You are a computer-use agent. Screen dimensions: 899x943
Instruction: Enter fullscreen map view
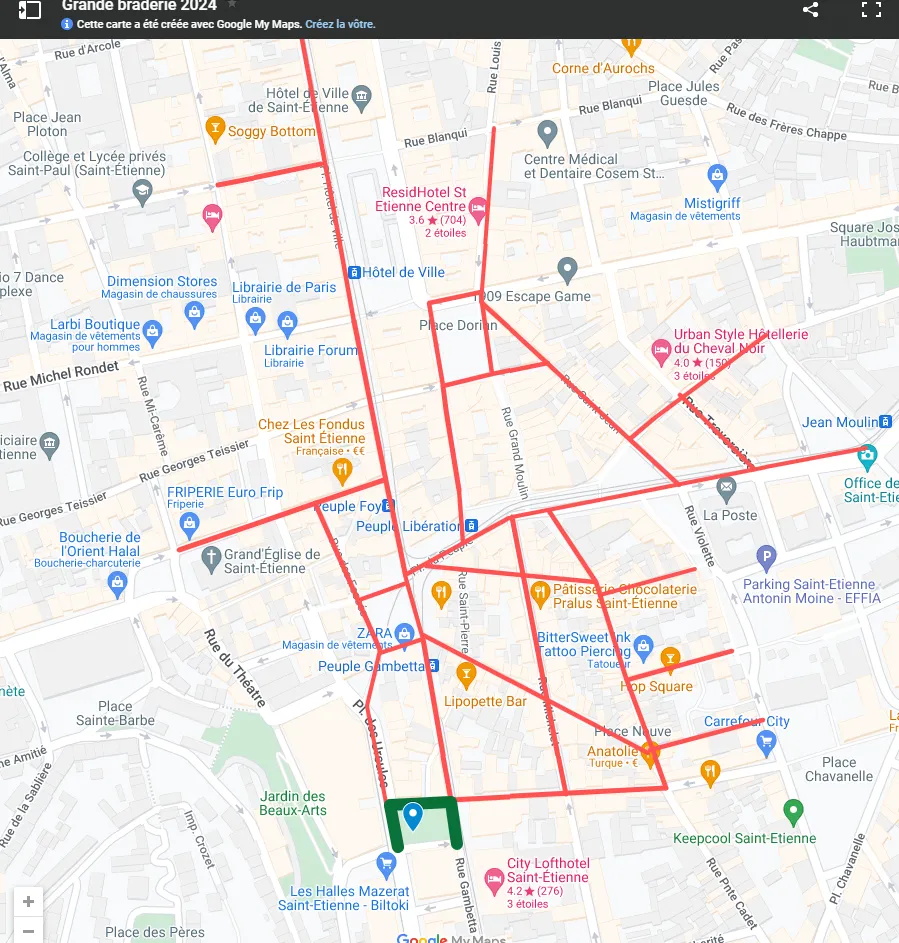point(871,10)
